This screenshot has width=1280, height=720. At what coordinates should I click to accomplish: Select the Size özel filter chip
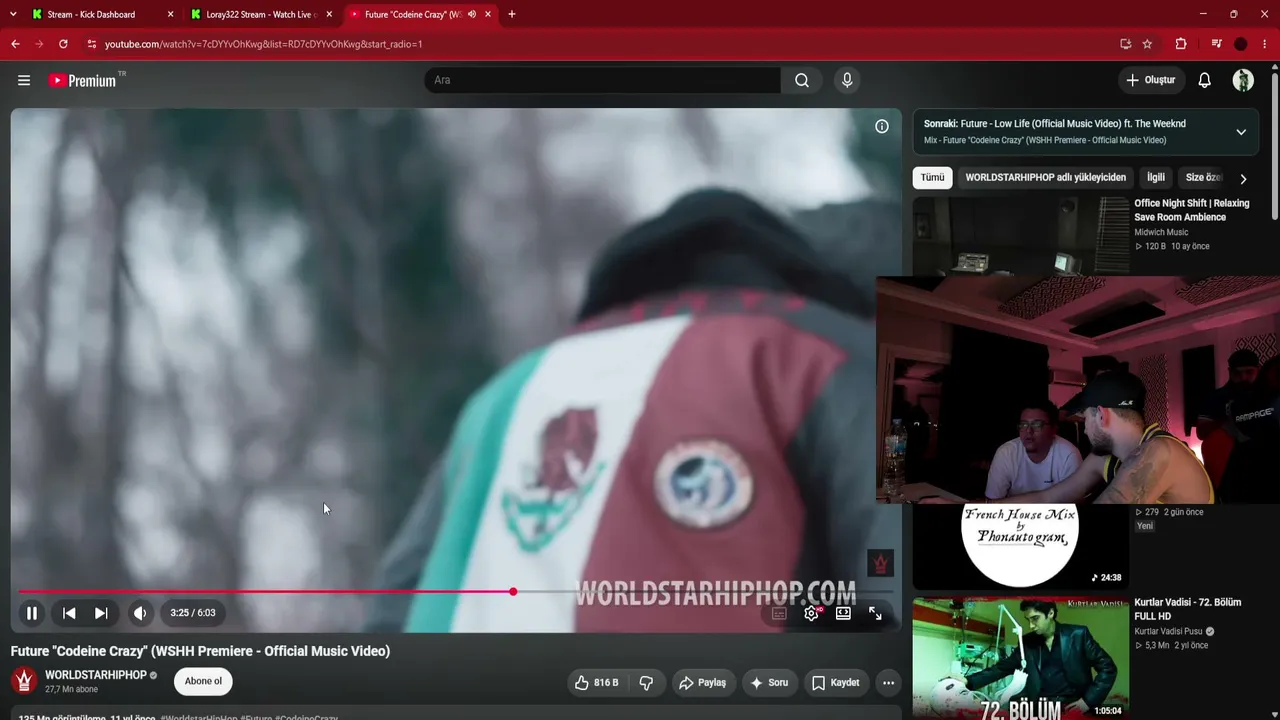(1202, 178)
